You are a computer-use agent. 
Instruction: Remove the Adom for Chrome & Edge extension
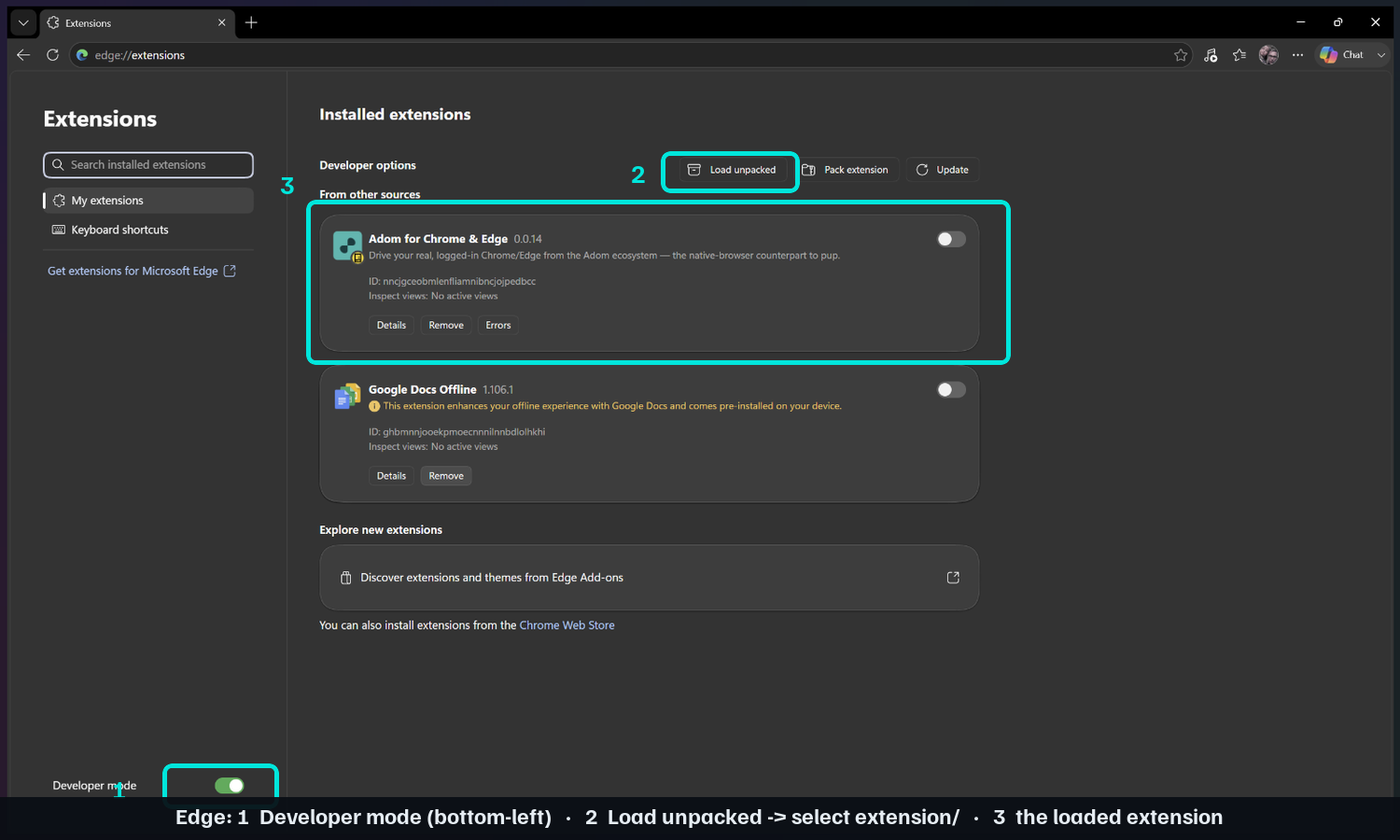point(446,325)
